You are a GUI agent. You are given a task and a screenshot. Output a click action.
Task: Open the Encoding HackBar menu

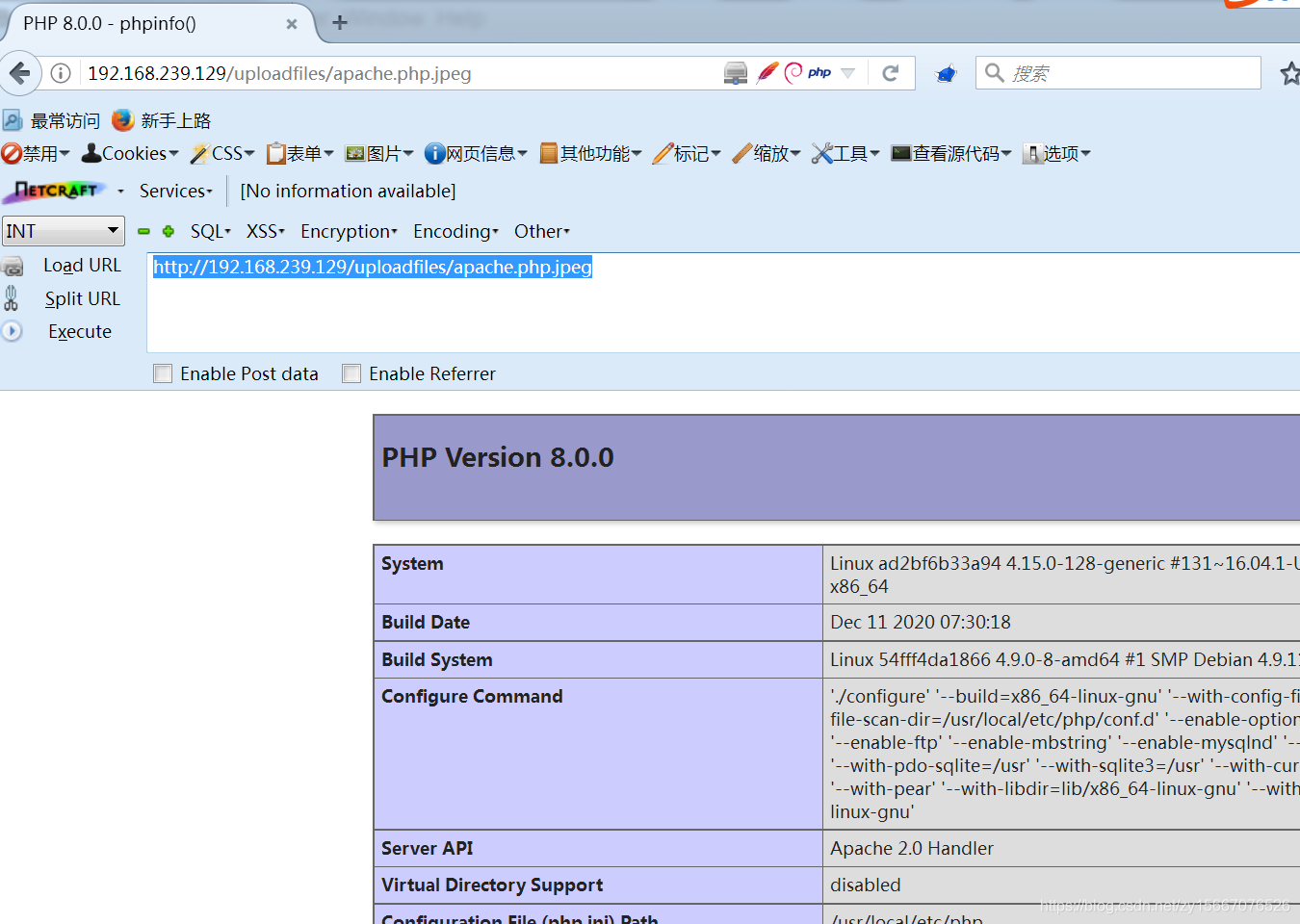455,231
